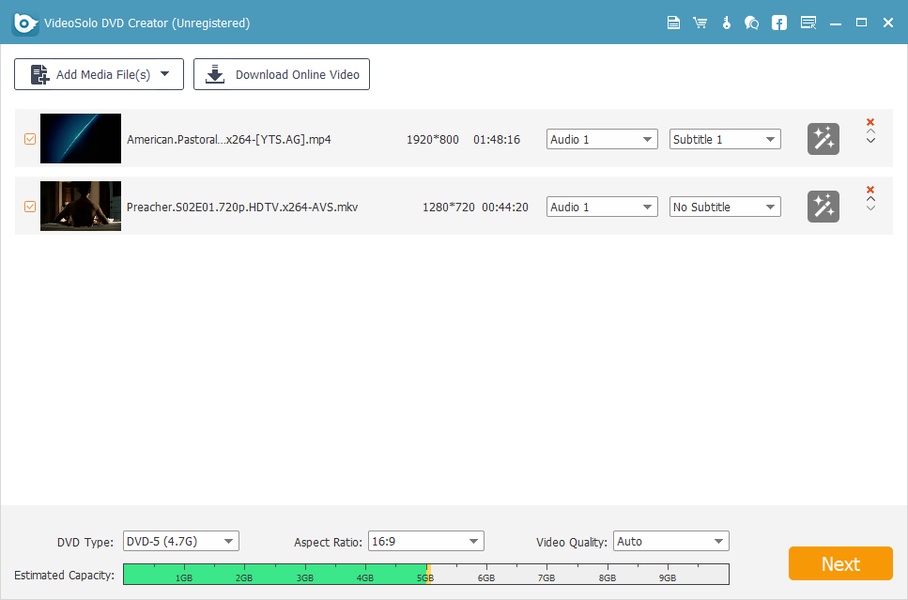Click the Download Online Video button
The height and width of the screenshot is (600, 908).
[282, 74]
